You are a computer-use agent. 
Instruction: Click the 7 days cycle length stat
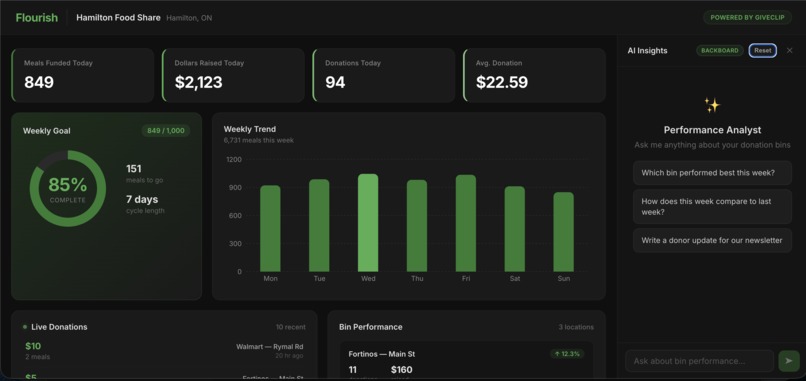(145, 204)
